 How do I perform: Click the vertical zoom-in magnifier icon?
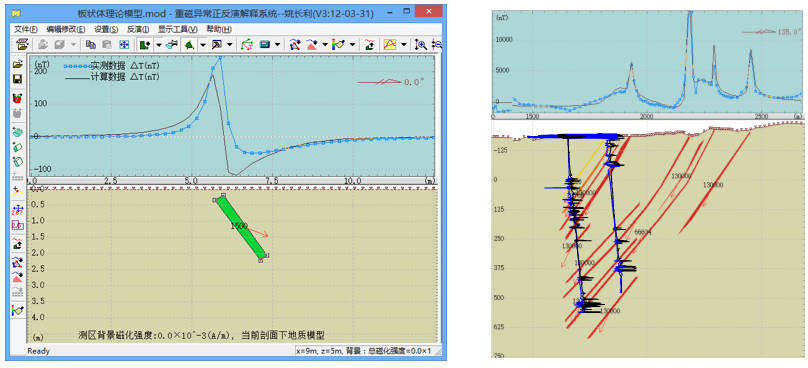pos(420,45)
